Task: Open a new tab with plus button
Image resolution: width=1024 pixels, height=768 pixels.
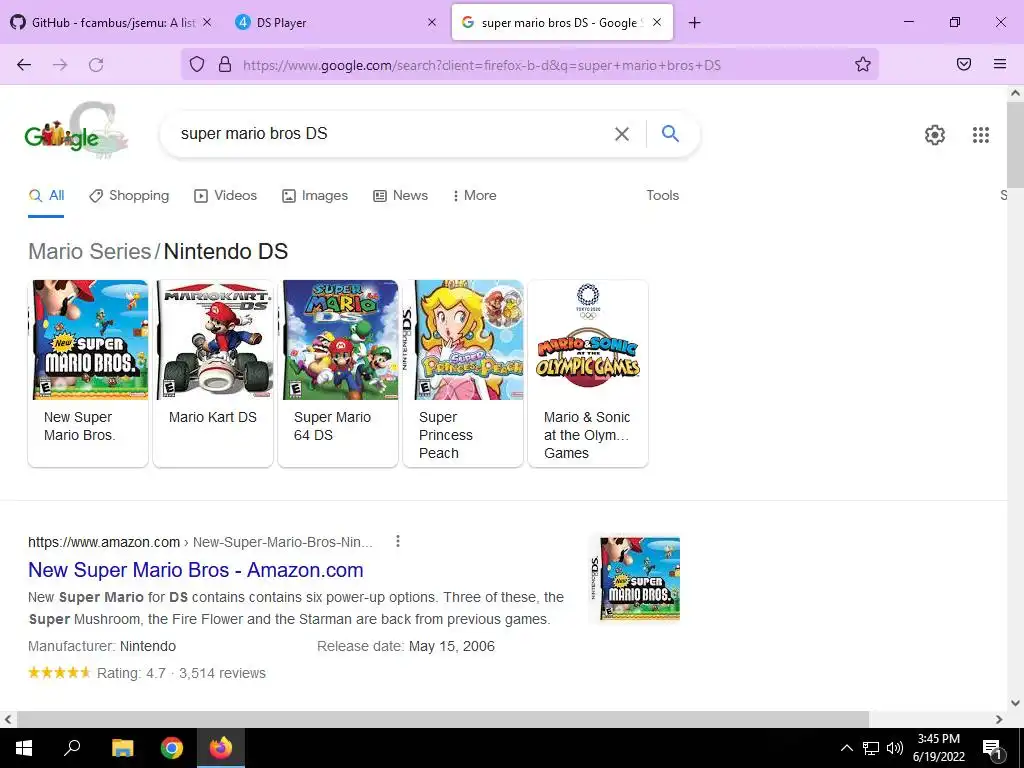Action: (694, 23)
